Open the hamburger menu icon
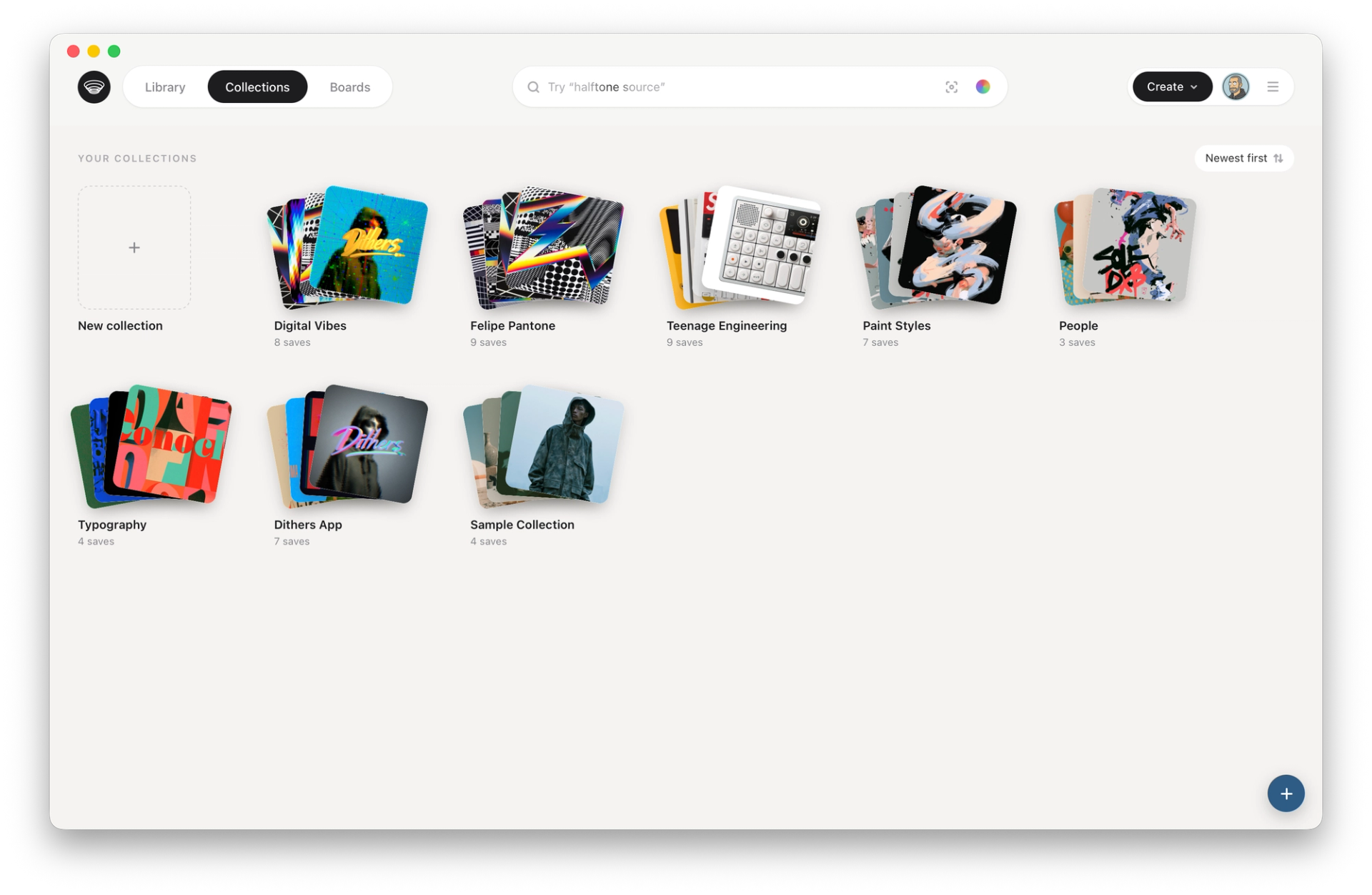1372x895 pixels. pos(1272,86)
